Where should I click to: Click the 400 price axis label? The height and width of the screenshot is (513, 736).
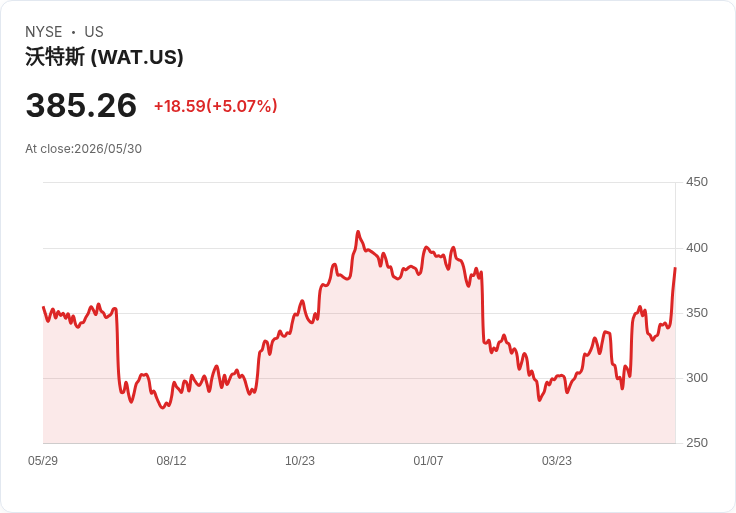[x=697, y=248]
